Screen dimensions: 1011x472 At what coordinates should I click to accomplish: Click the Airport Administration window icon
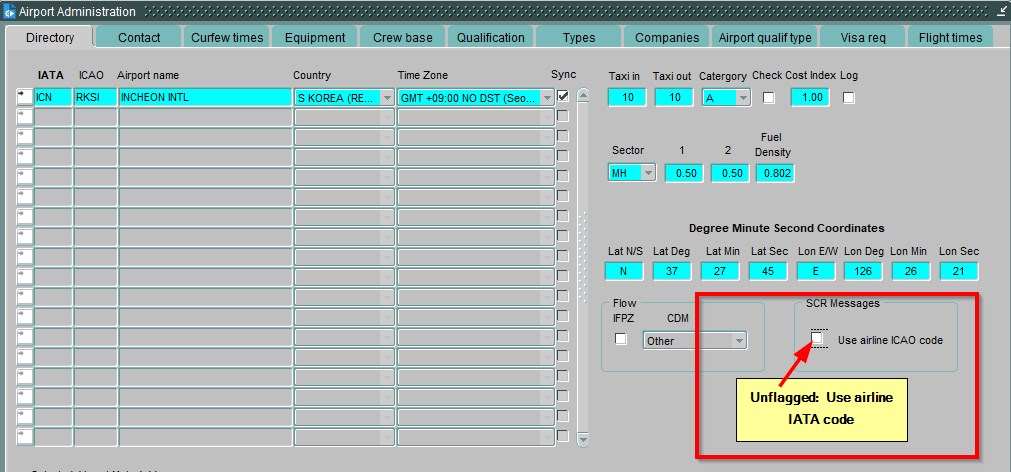pos(9,11)
